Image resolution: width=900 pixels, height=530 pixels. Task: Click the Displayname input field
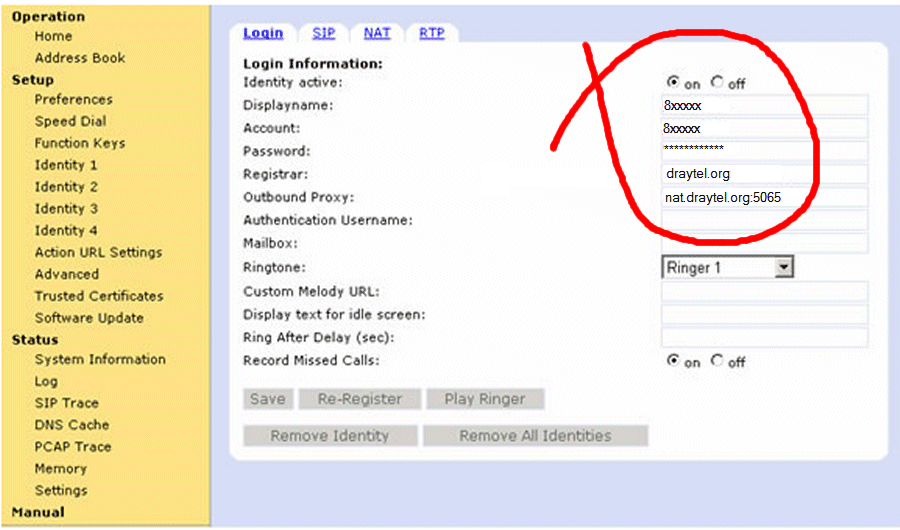765,106
